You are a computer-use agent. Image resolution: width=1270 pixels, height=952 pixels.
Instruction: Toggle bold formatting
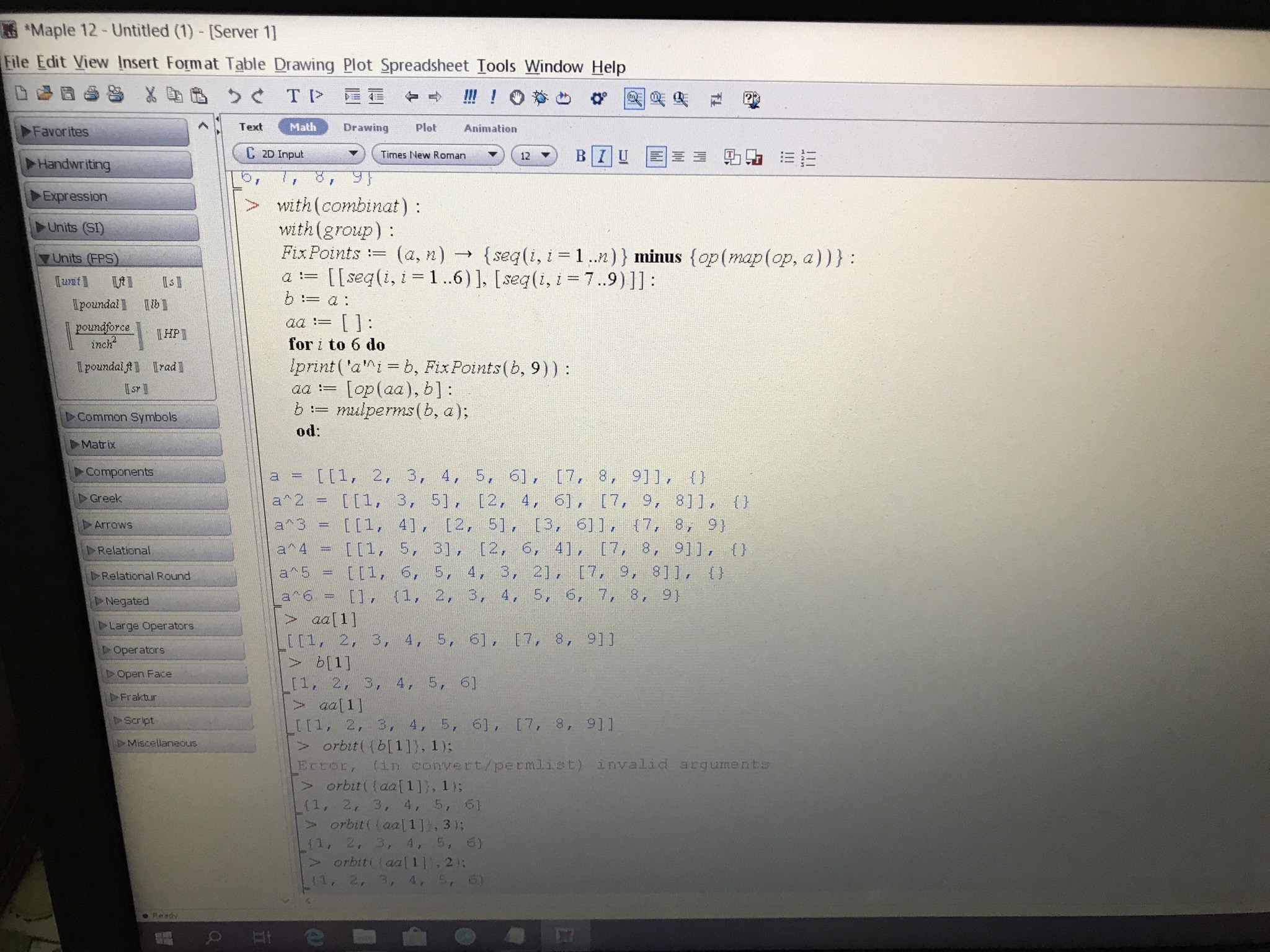tap(580, 156)
